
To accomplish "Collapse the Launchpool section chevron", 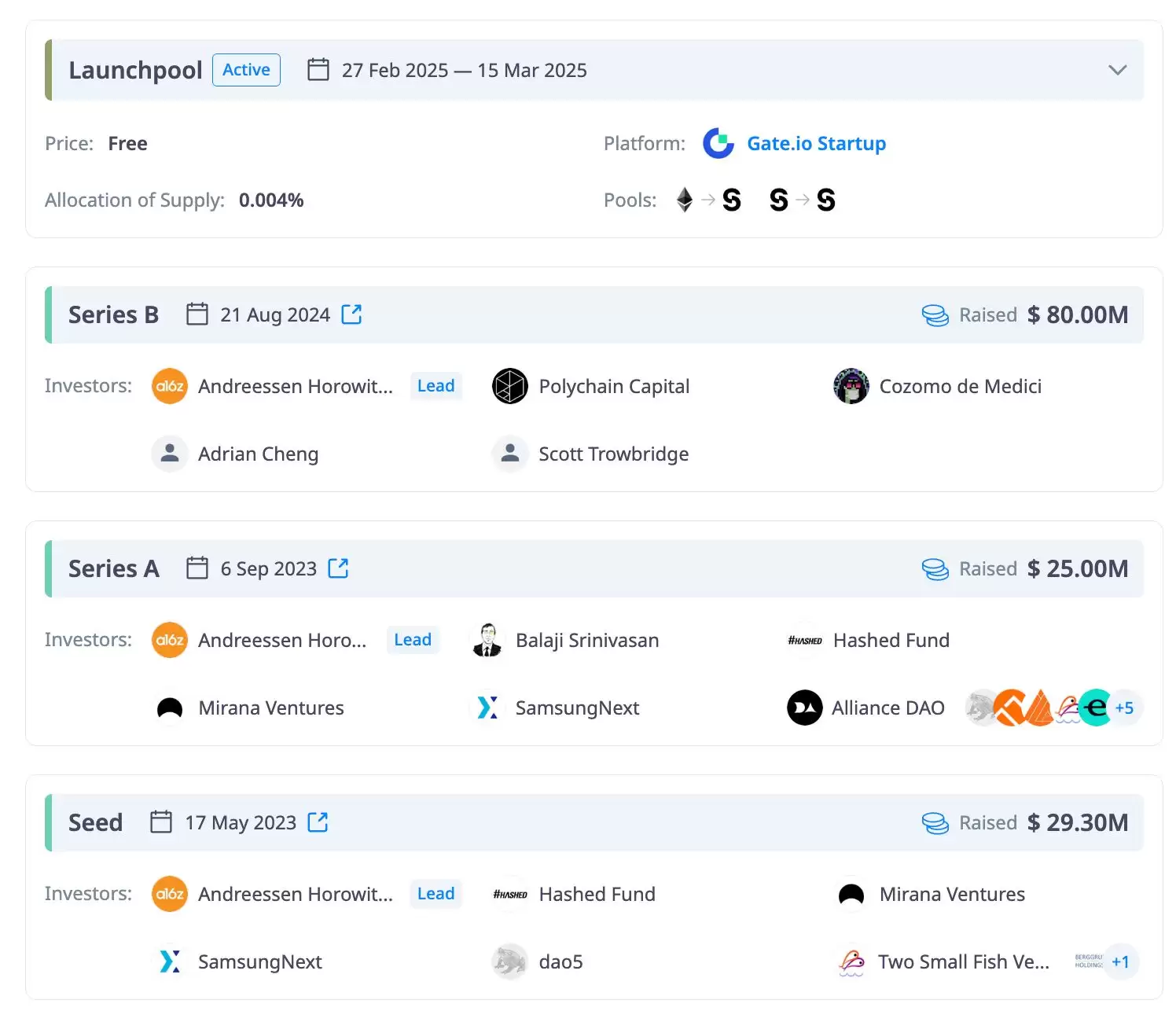I will tap(1117, 70).
